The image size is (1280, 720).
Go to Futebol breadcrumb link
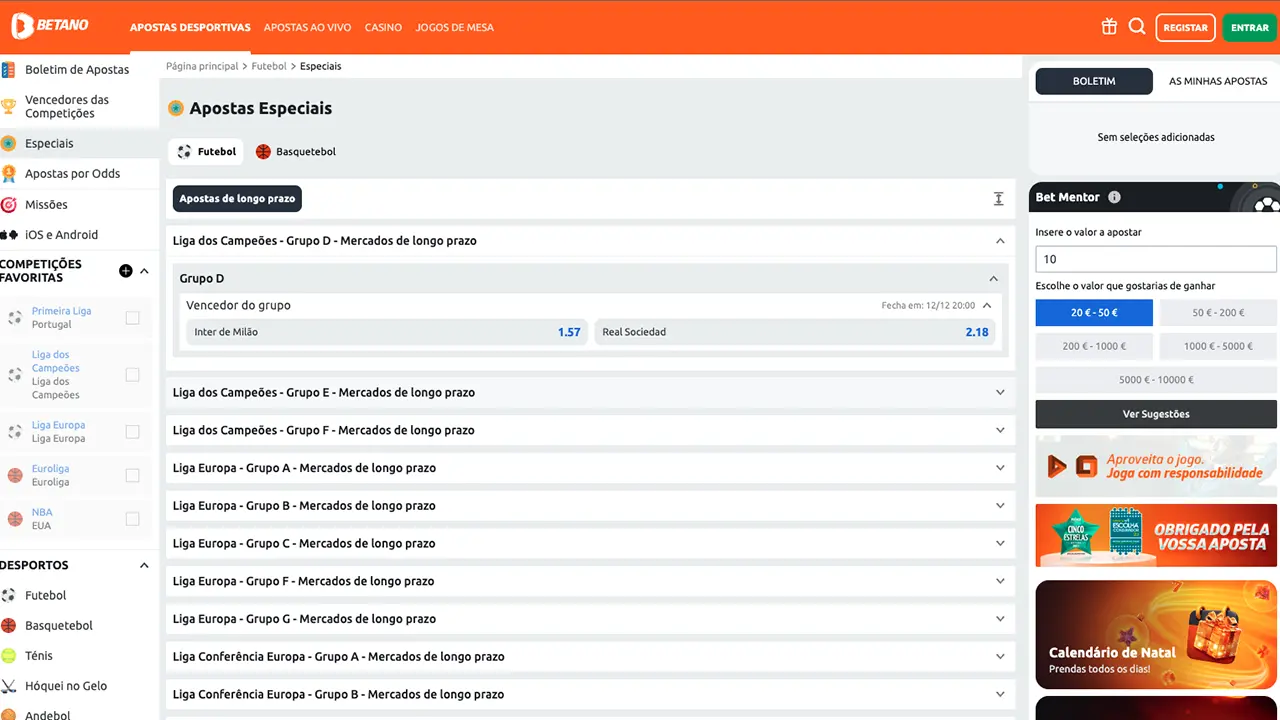tap(269, 66)
